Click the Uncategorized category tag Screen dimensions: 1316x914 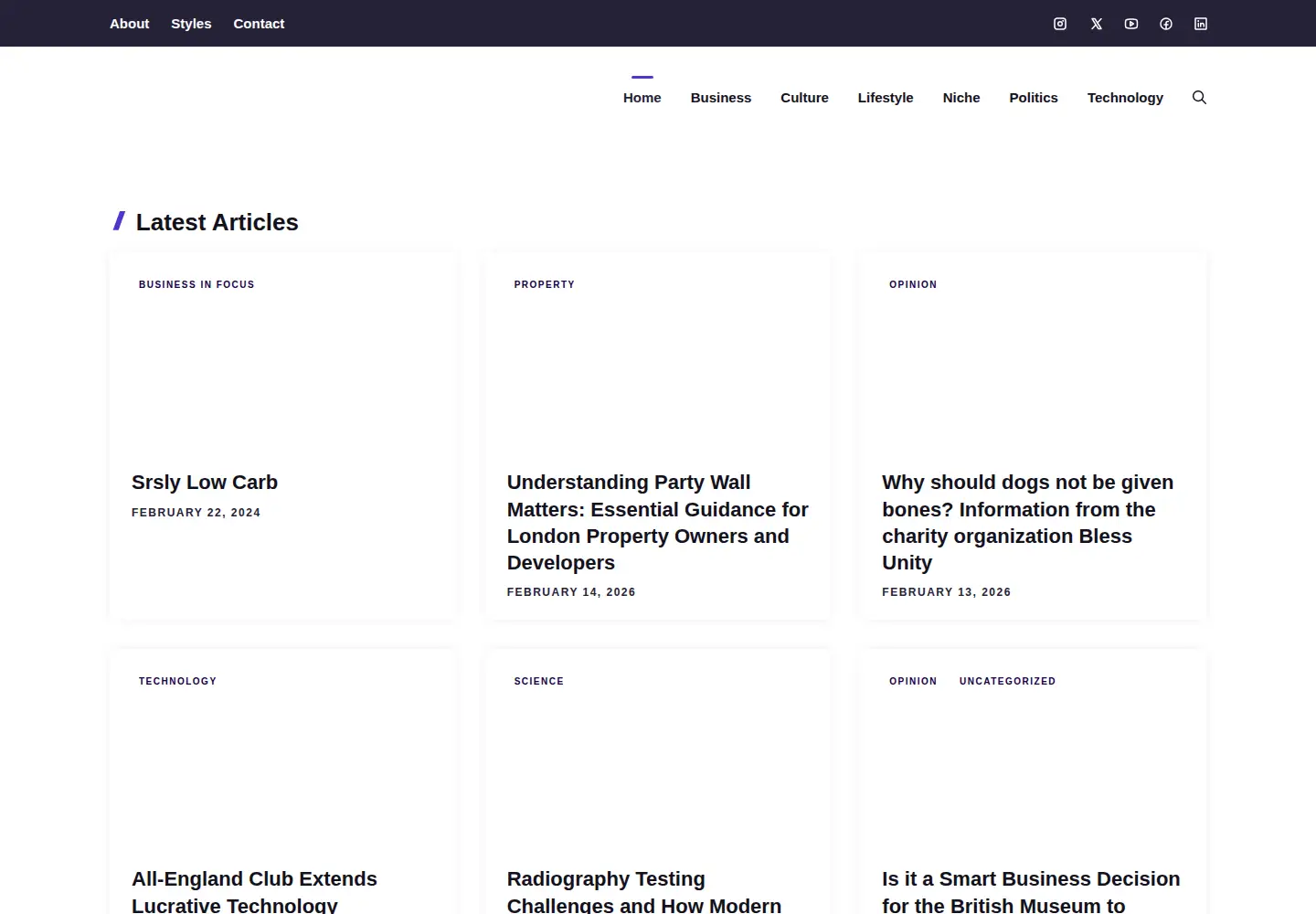pos(1007,681)
